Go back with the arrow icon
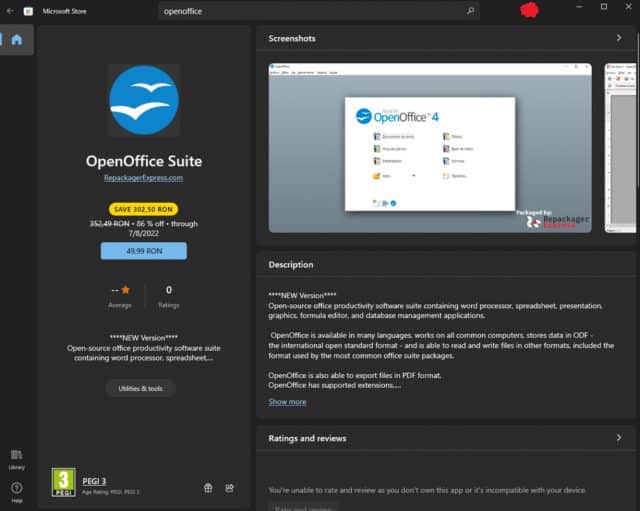 [10, 11]
